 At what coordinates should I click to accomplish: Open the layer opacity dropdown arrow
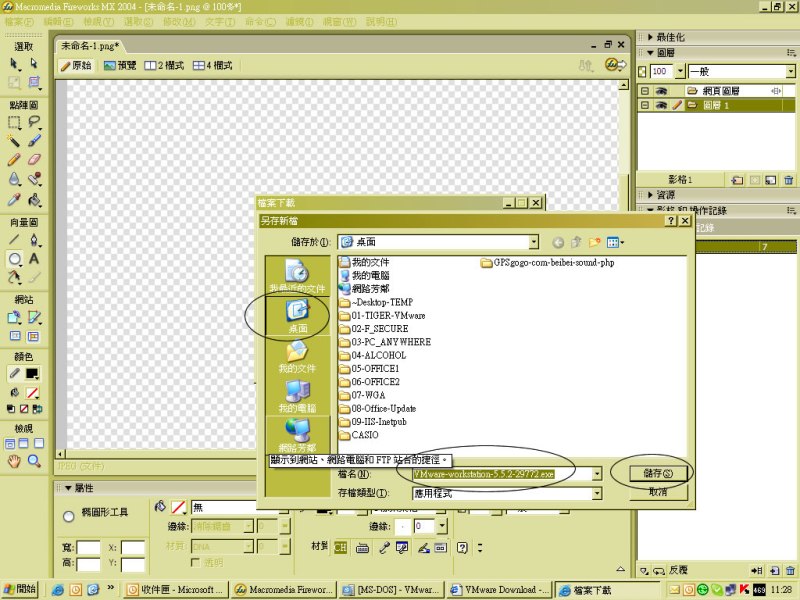coord(680,71)
